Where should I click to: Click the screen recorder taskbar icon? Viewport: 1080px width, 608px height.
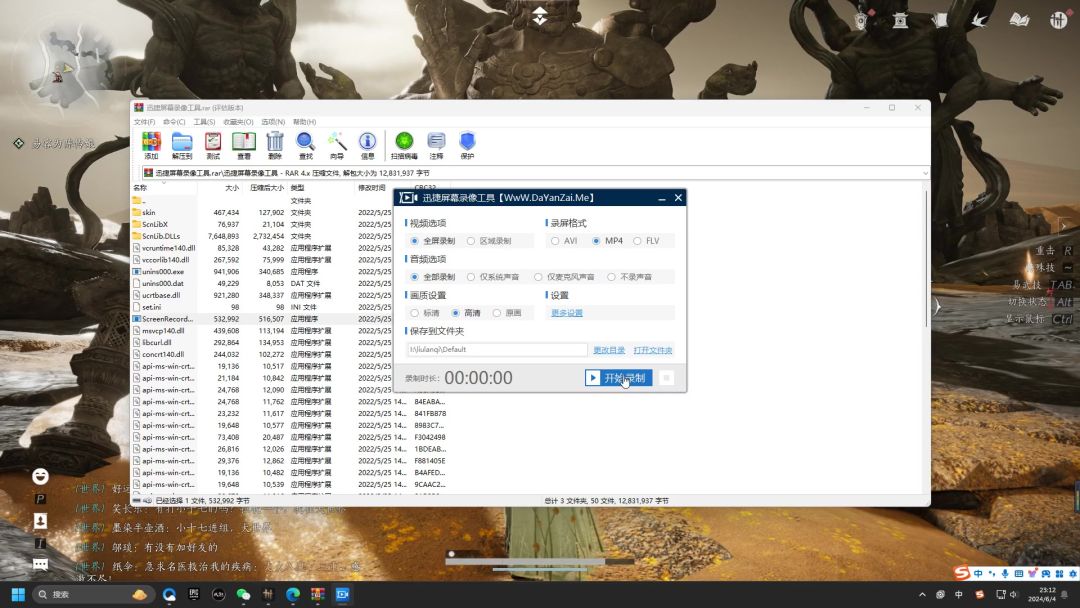coord(342,594)
